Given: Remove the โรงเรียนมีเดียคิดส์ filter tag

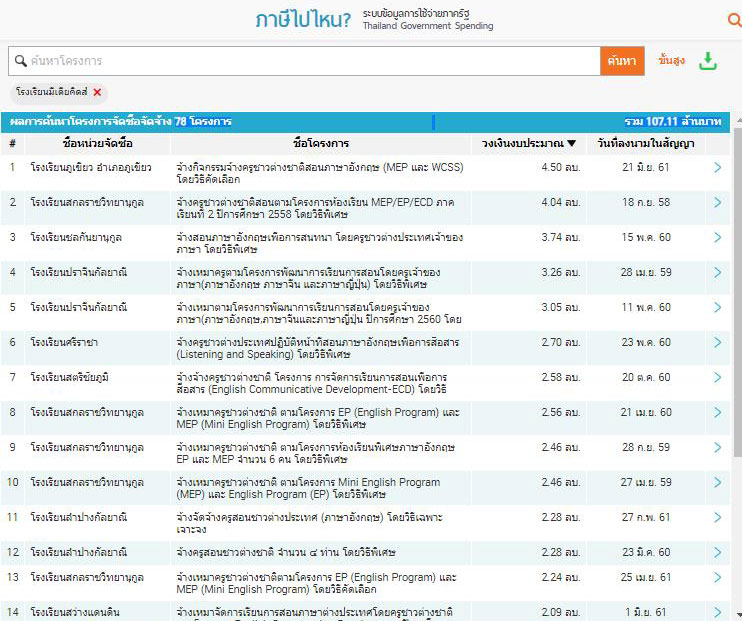Looking at the screenshot, I should tap(97, 92).
